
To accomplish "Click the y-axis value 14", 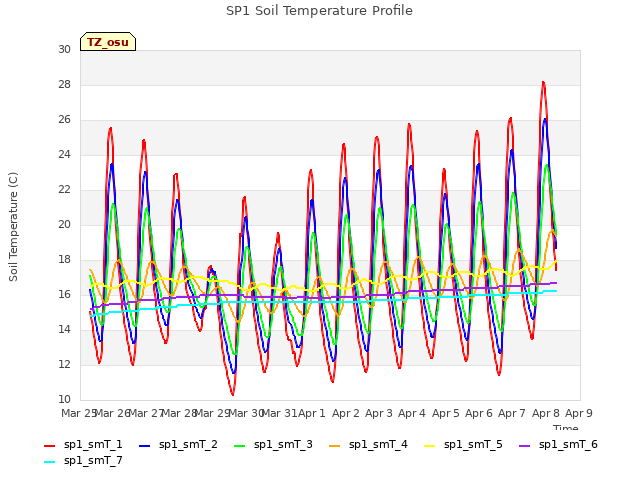I will 64,330.
